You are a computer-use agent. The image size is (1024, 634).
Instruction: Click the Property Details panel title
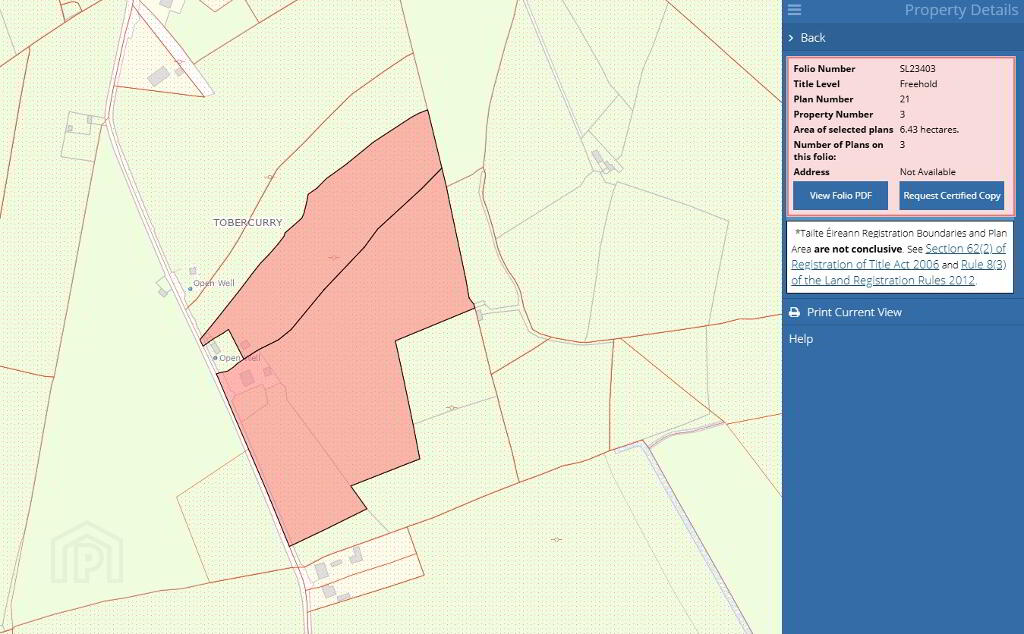point(960,10)
